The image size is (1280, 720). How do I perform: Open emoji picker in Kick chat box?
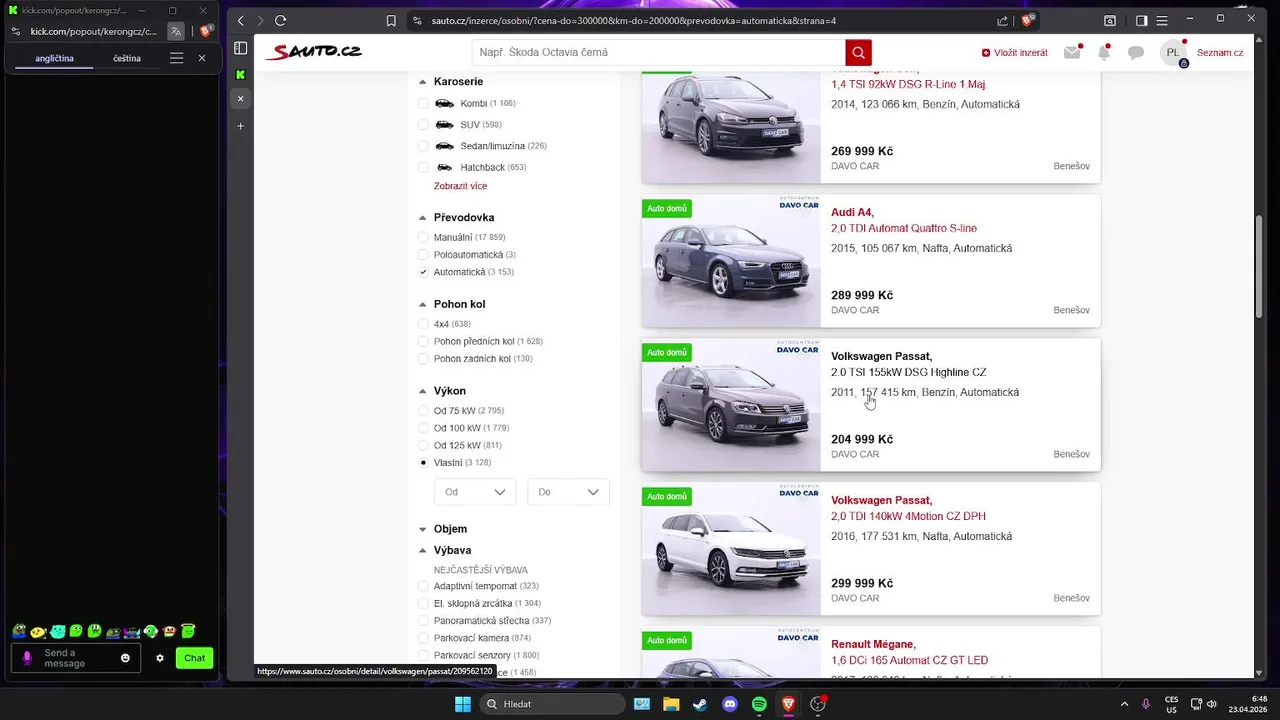[x=125, y=658]
